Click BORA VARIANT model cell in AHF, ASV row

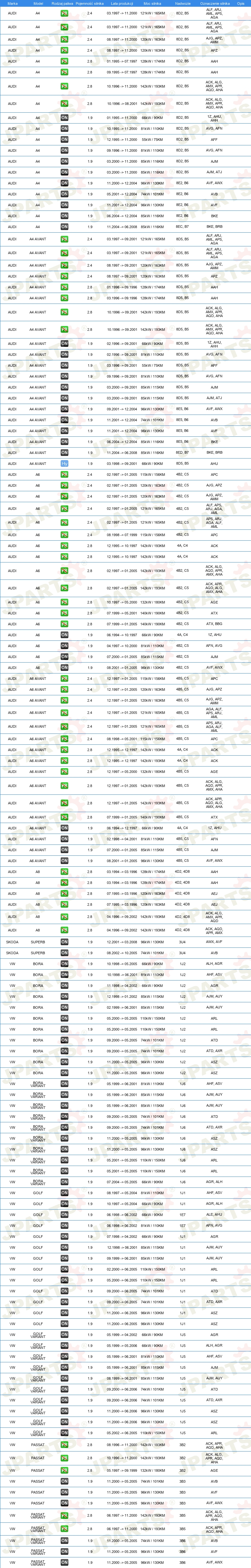point(38,1084)
